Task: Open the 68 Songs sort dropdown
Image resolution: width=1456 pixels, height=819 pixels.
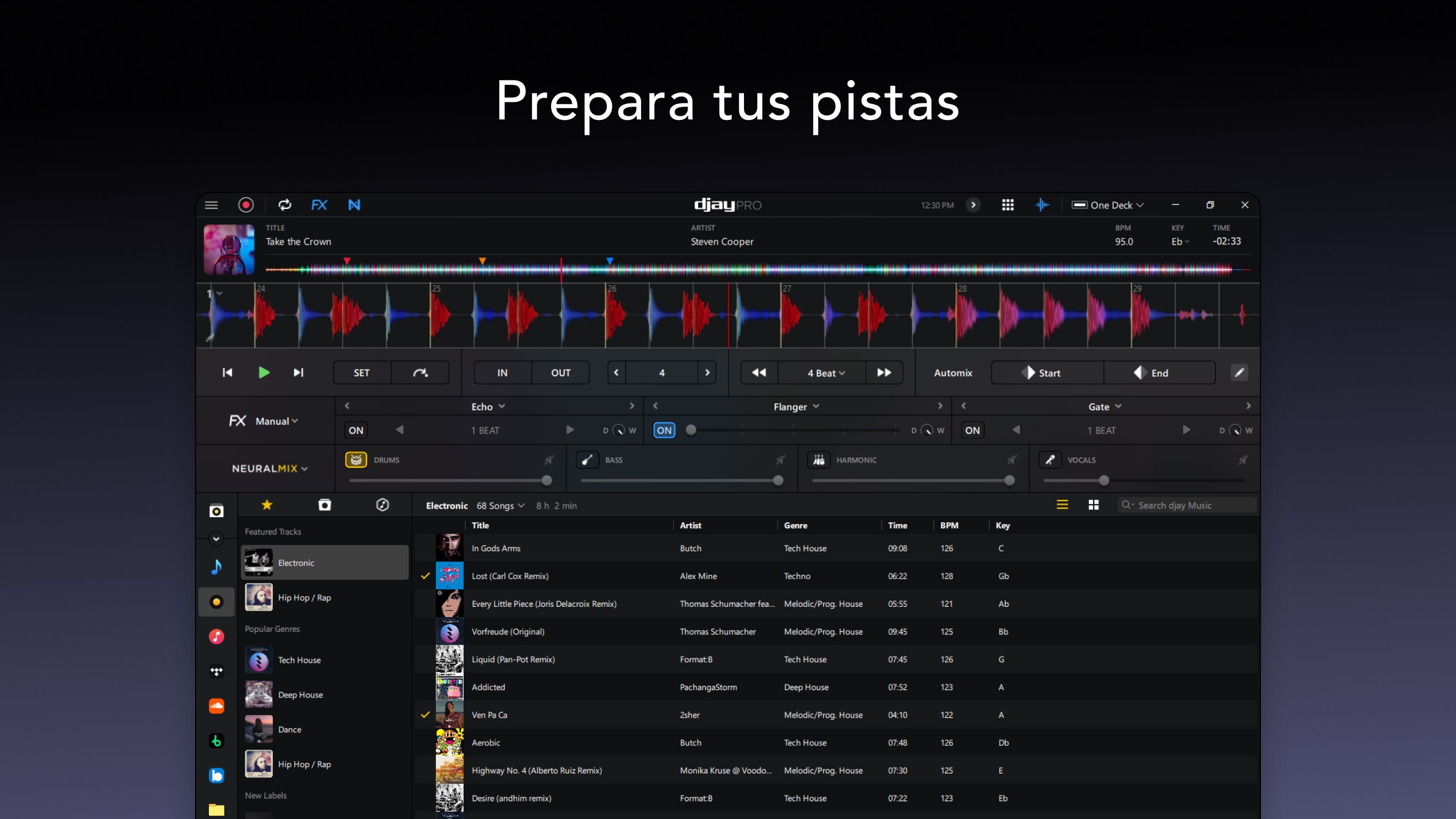Action: pyautogui.click(x=501, y=505)
